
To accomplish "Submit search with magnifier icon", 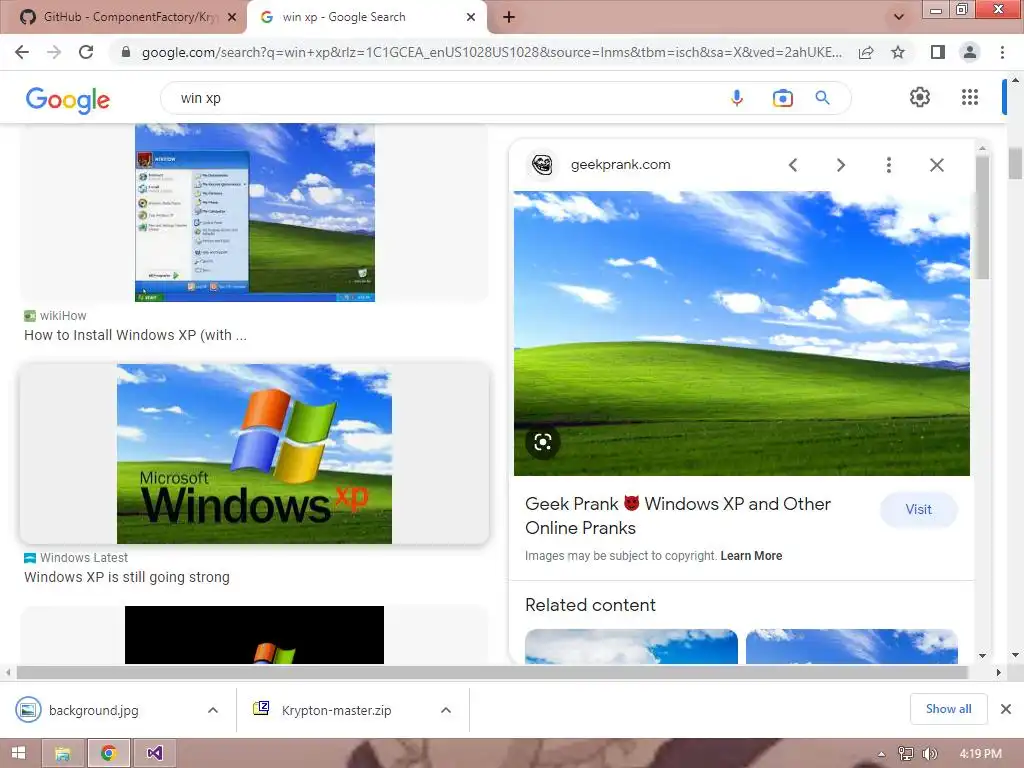I will click(823, 98).
